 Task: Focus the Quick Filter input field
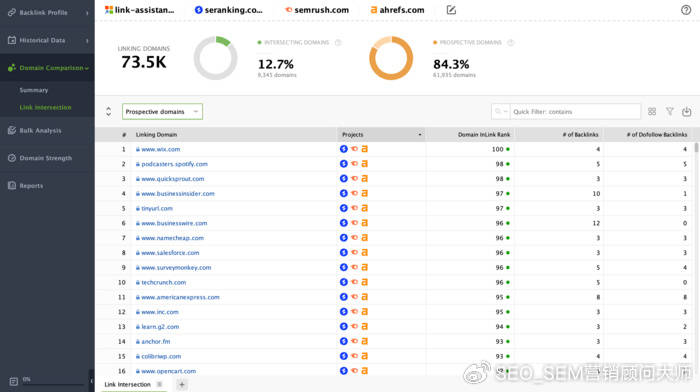pos(575,112)
